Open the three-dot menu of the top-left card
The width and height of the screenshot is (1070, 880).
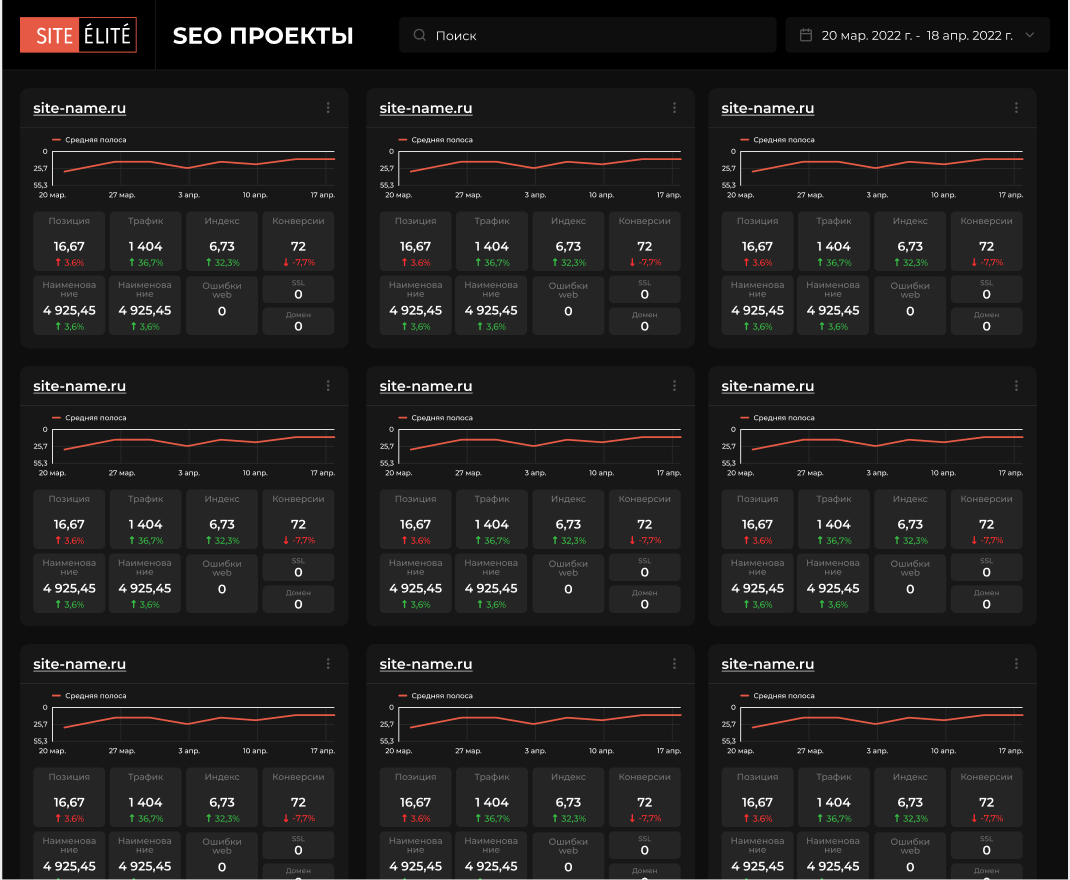328,108
